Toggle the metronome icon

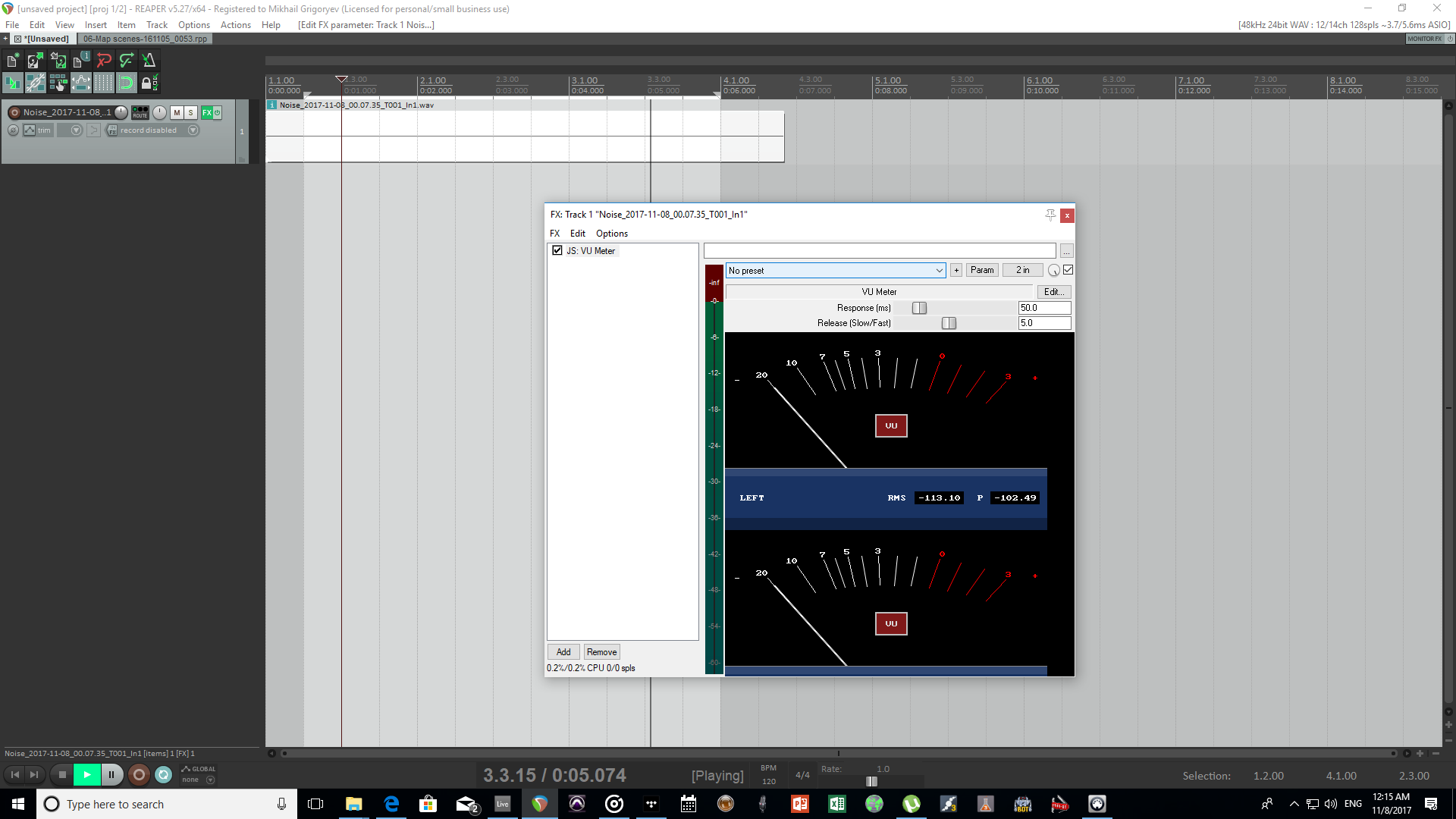coord(149,61)
